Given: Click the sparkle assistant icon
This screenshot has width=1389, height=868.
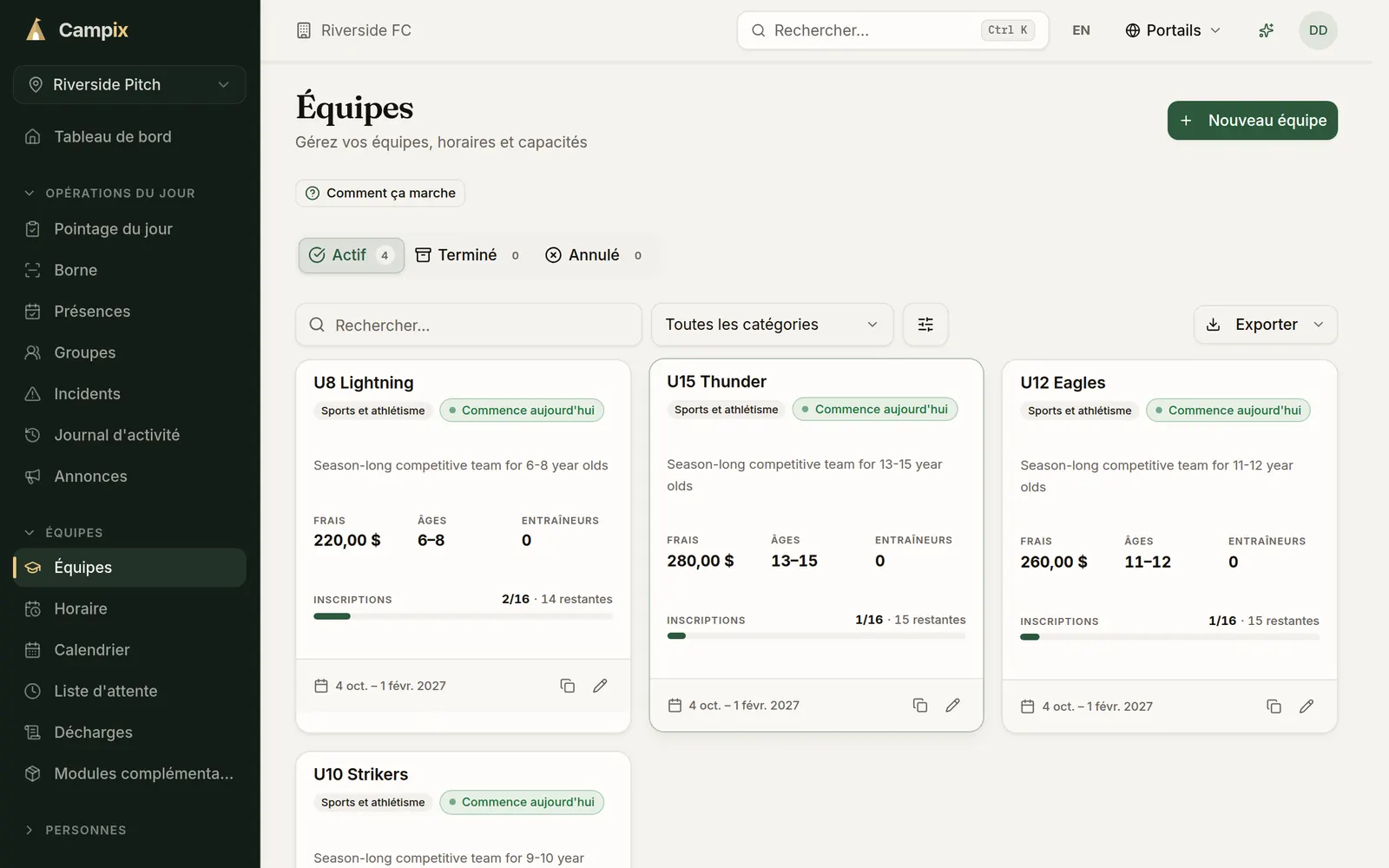Looking at the screenshot, I should point(1267,30).
